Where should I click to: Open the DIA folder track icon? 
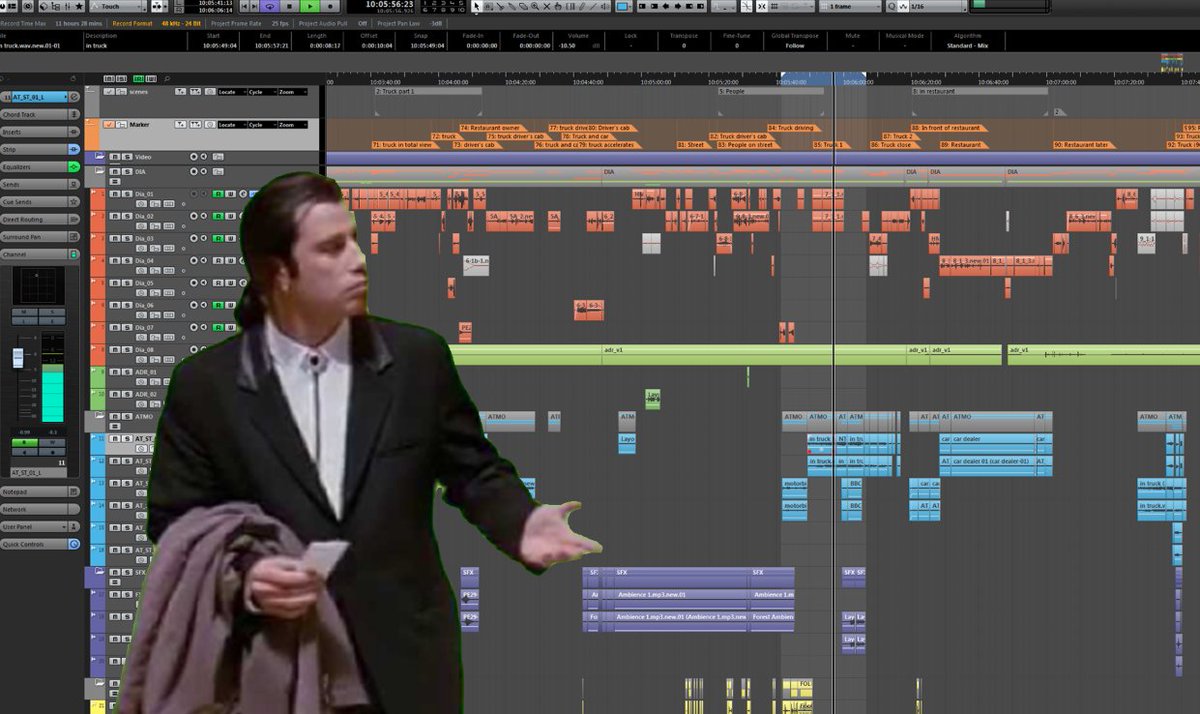point(99,170)
